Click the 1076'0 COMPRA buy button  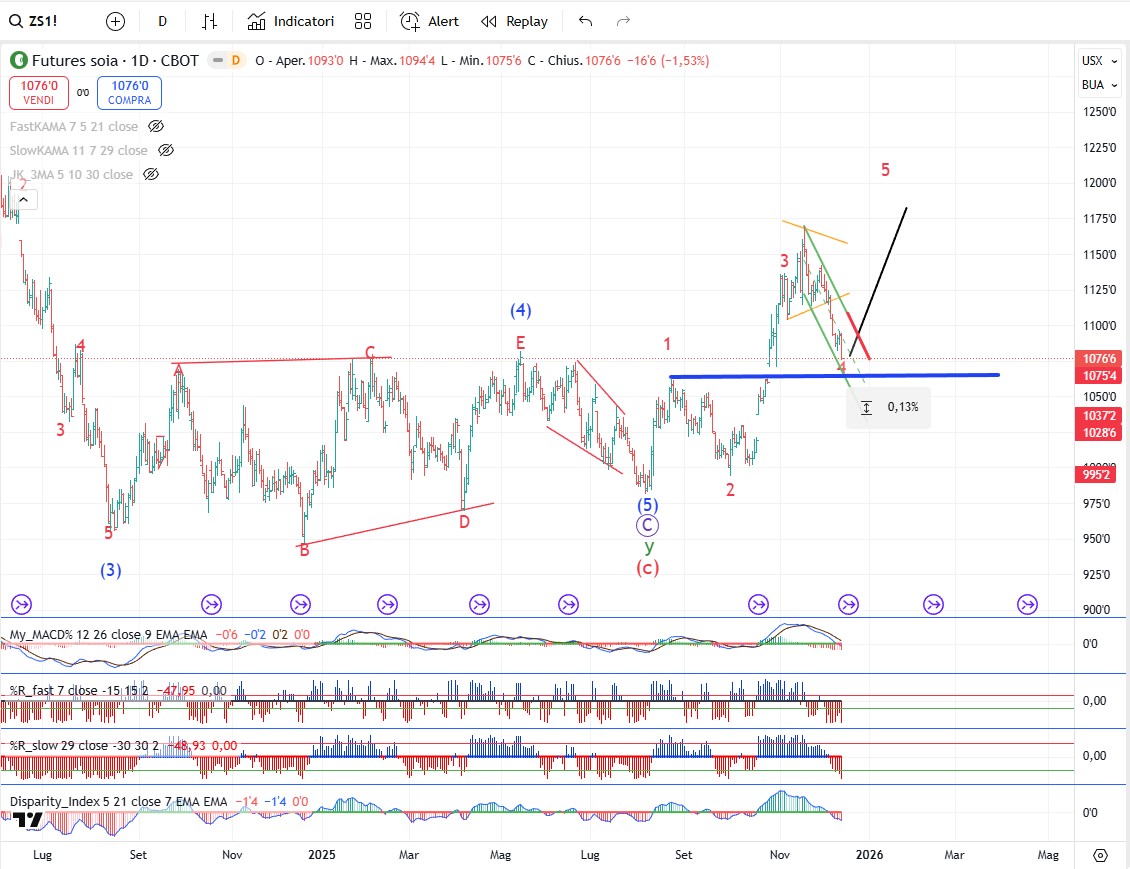130,93
